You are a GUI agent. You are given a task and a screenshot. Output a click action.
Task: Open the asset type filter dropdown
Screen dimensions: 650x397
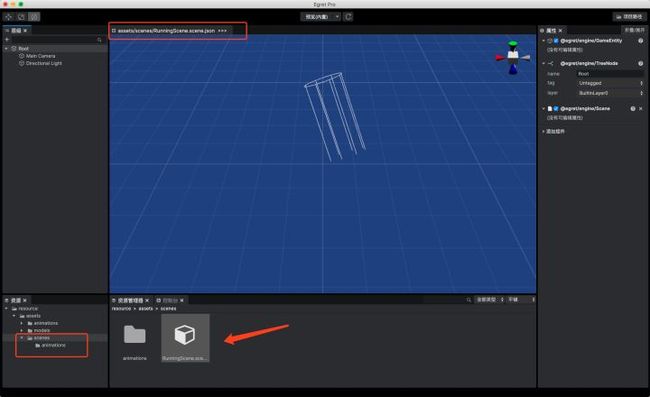pos(490,300)
